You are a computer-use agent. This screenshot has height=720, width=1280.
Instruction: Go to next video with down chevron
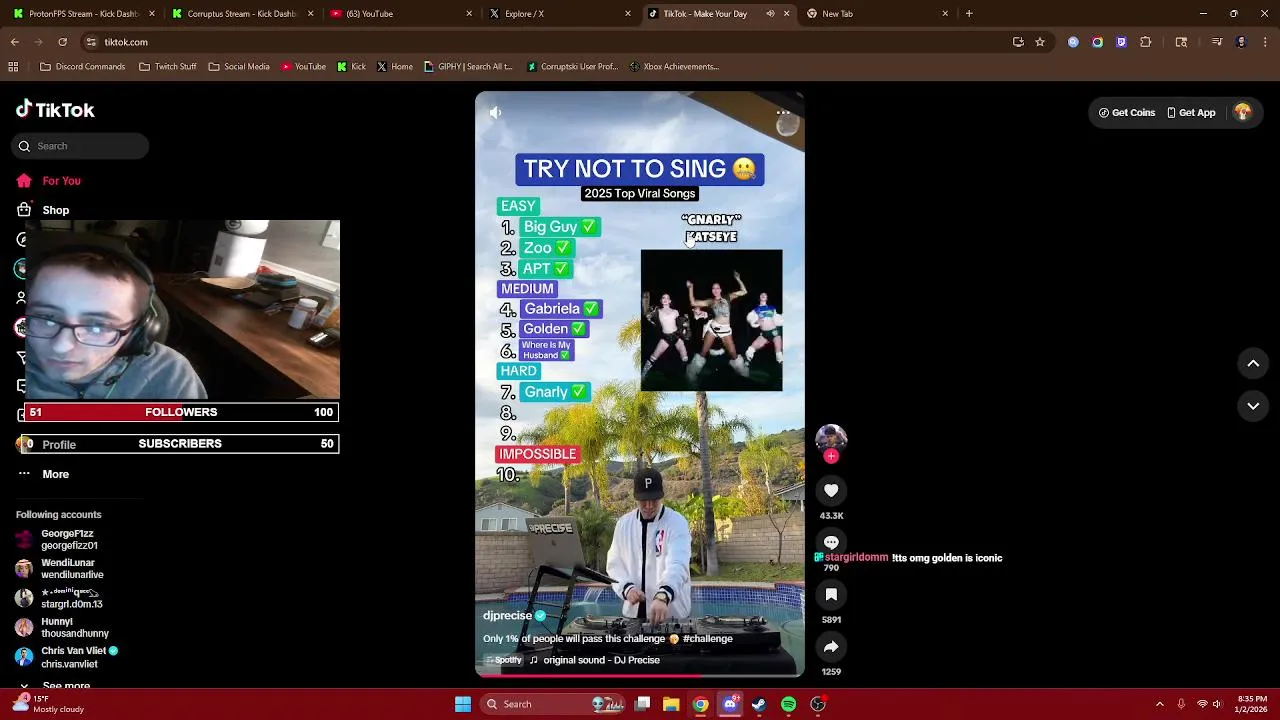pos(1253,406)
